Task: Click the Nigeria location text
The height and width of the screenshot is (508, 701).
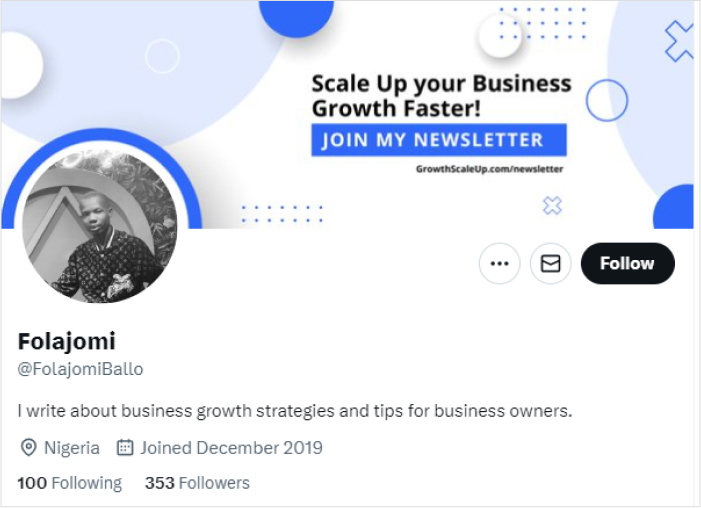Action: pos(72,448)
